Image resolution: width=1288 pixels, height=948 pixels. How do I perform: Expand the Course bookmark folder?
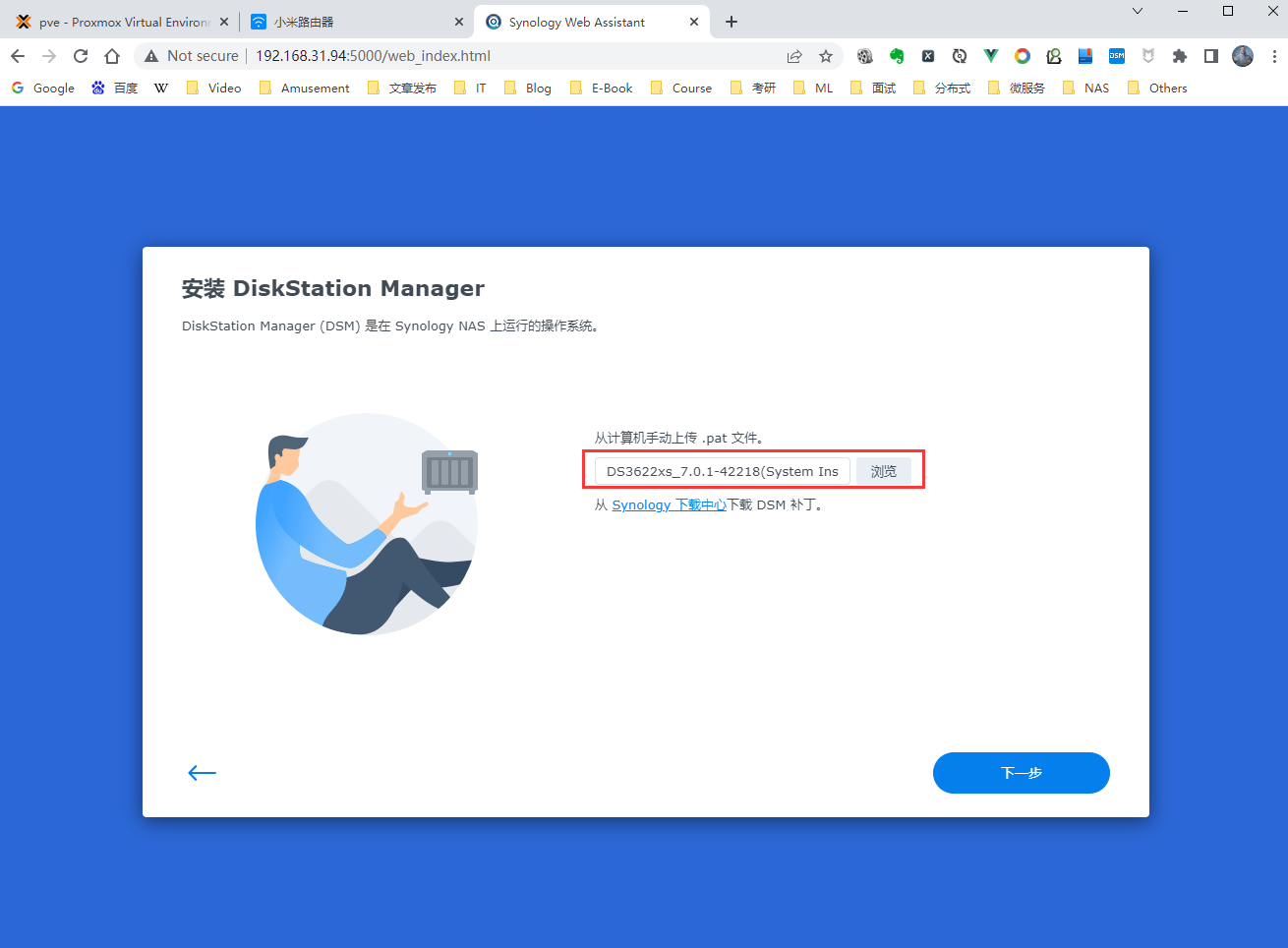coord(680,89)
